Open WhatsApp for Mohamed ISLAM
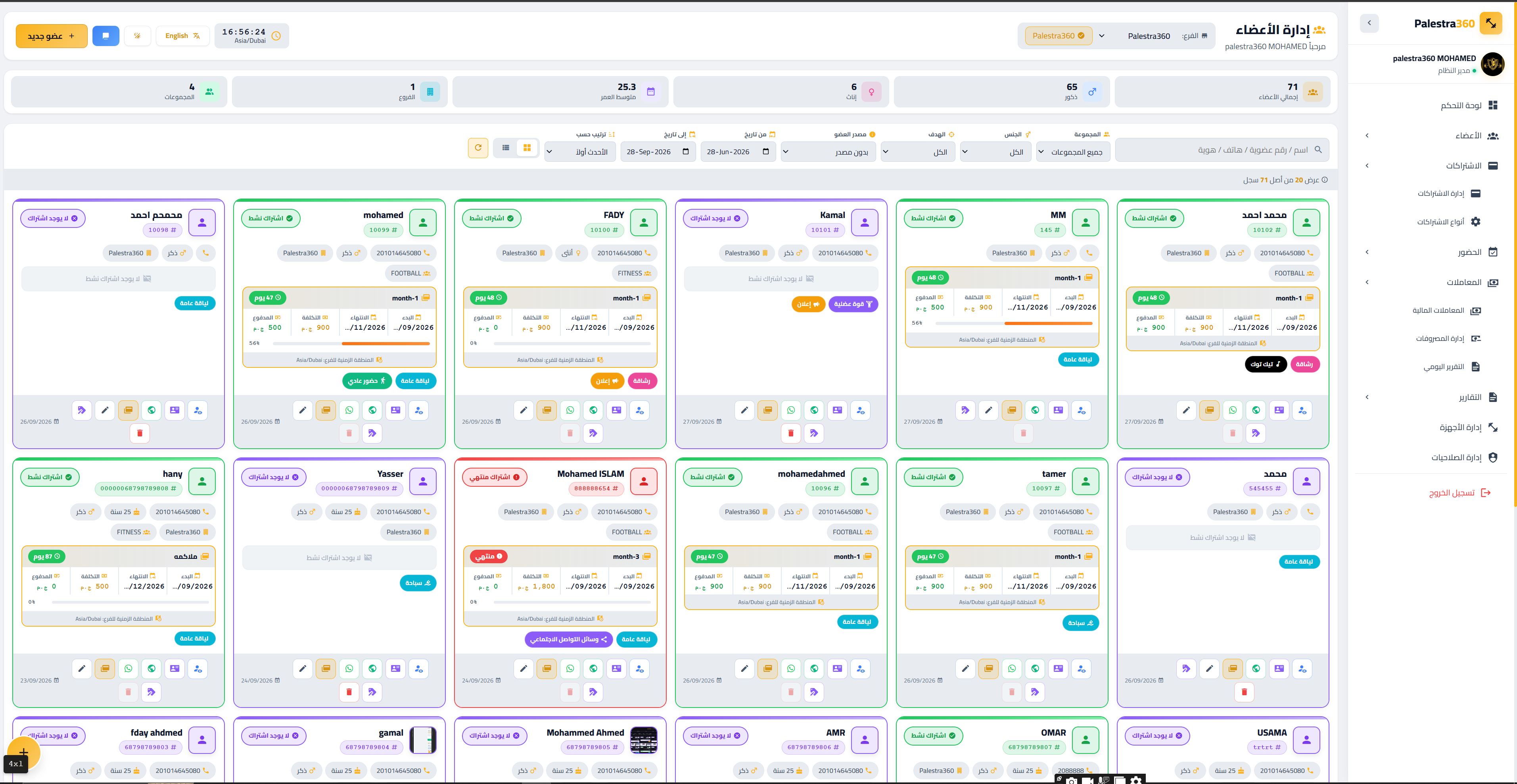This screenshot has width=1517, height=784. coord(570,669)
